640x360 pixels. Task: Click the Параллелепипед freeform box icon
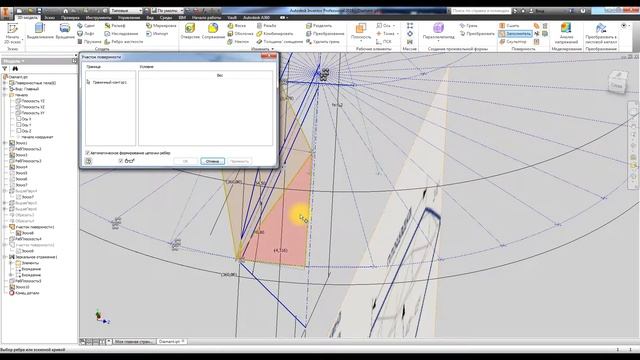point(438,28)
